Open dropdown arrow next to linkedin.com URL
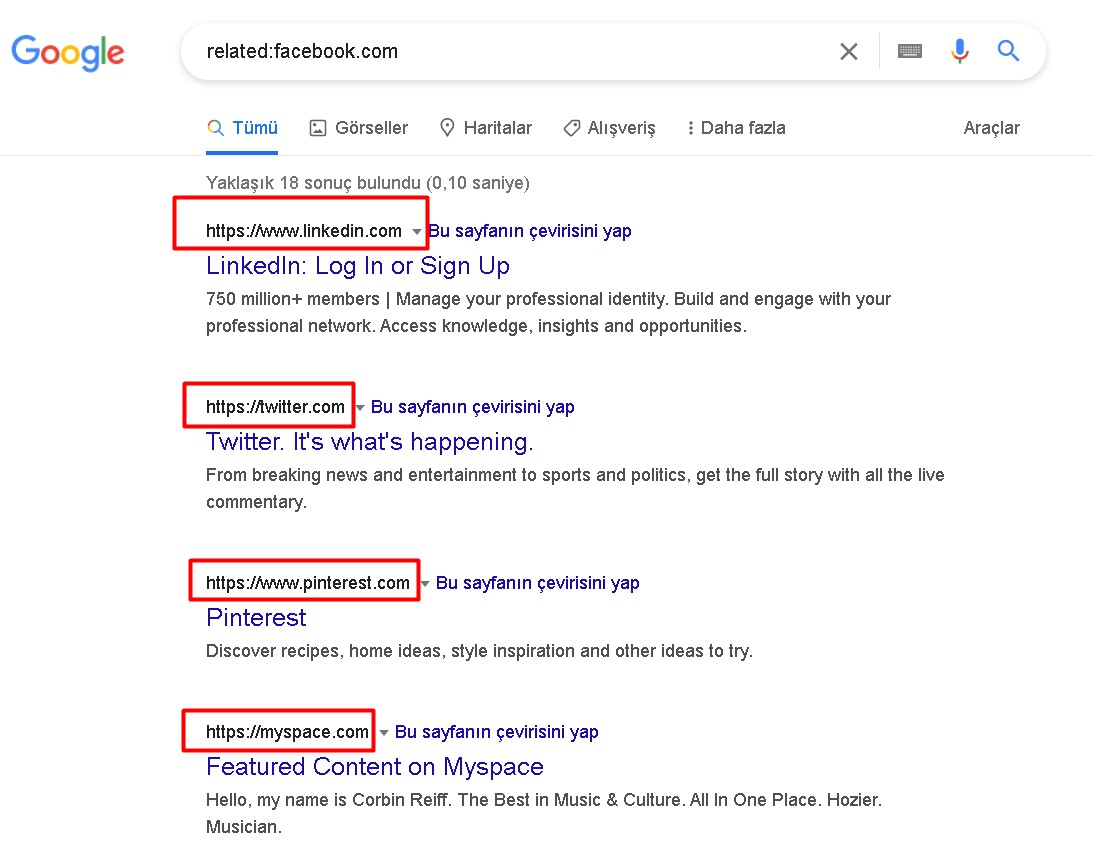The width and height of the screenshot is (1093, 861). coord(416,231)
